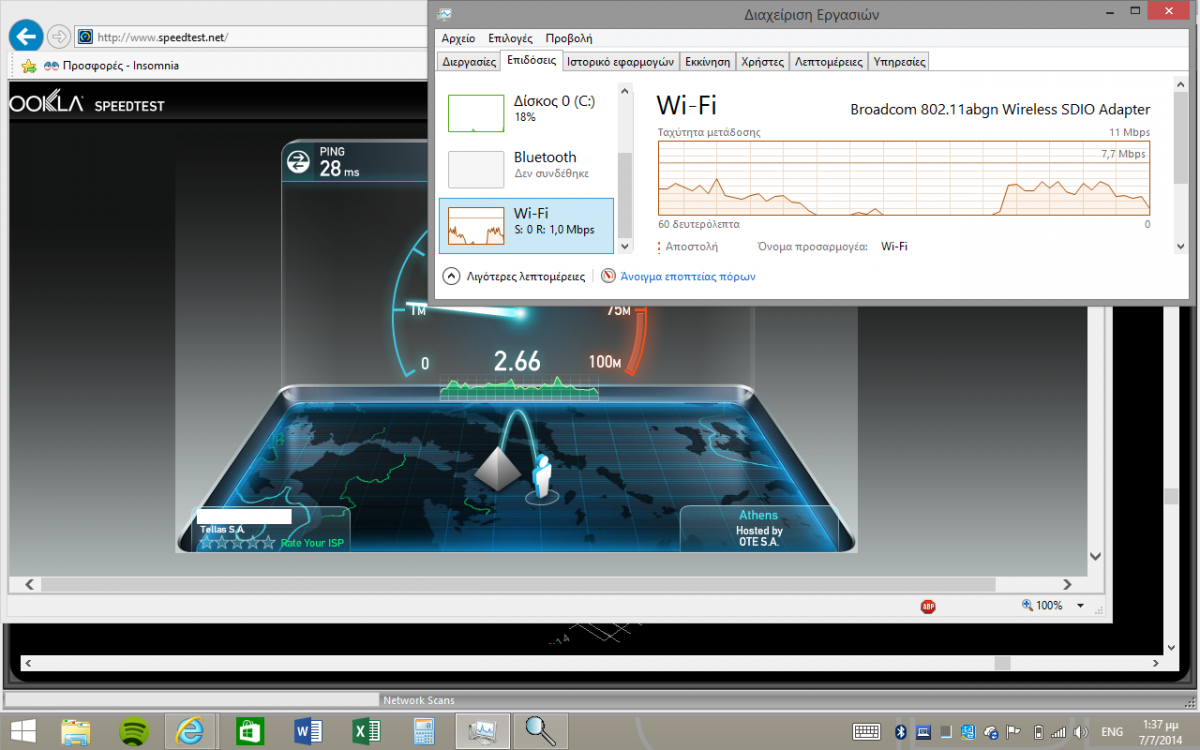Screen dimensions: 1200x750
Task: Open Calculator from the taskbar
Action: (x=424, y=731)
